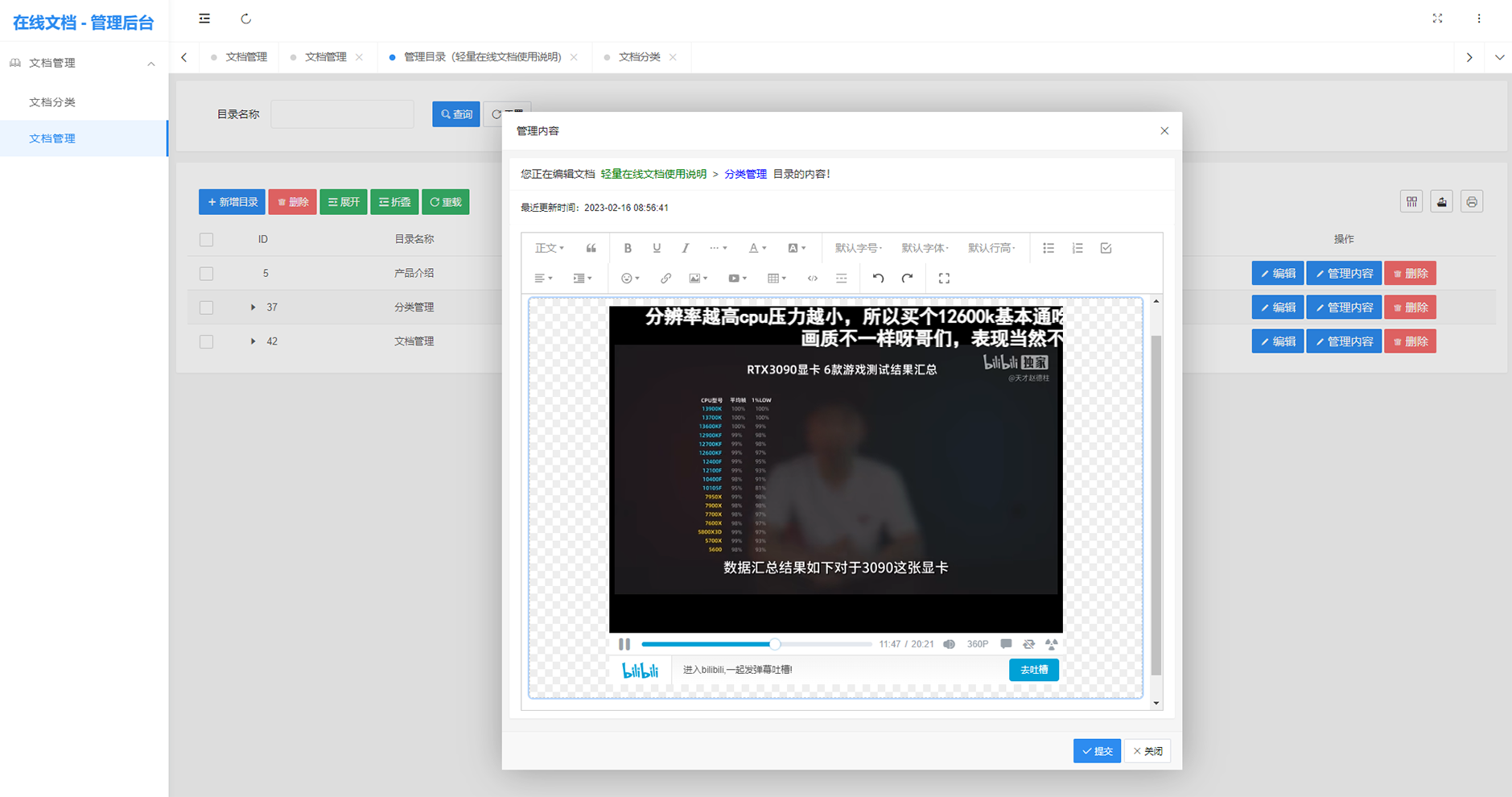The image size is (1512, 797).
Task: Enter fullscreen editing mode
Action: click(944, 278)
